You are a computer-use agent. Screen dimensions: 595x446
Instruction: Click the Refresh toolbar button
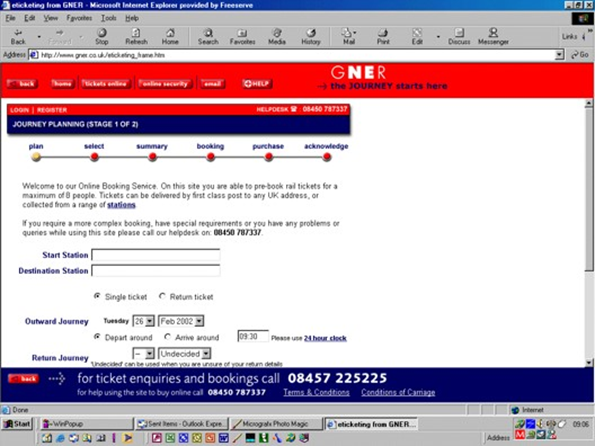136,36
